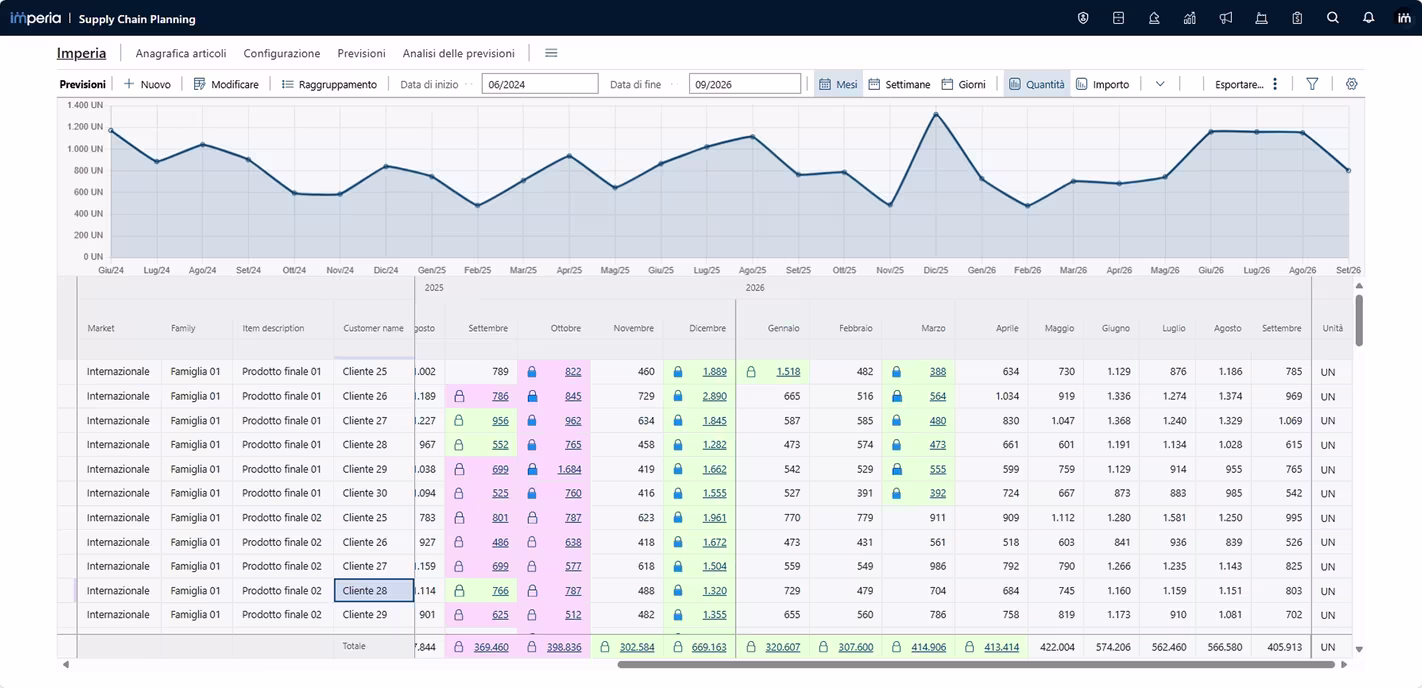Click the horizontal scrollbar under the table

point(975,664)
